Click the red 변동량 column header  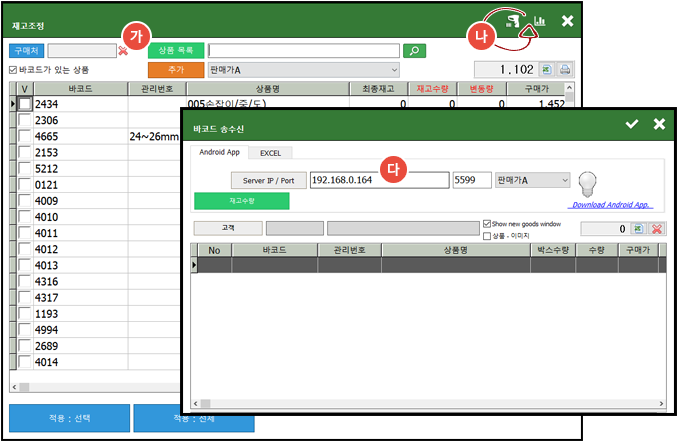pos(481,88)
